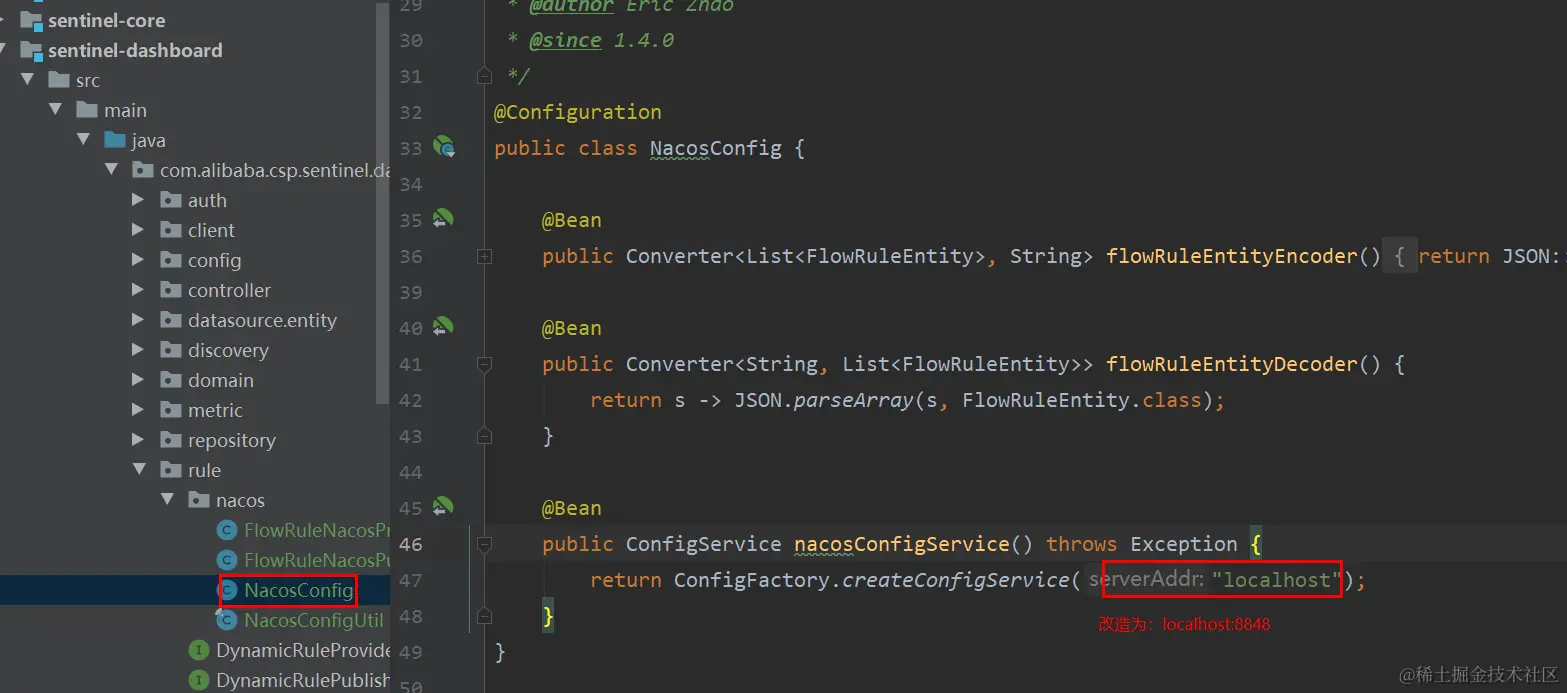Expand the auth package
1567x693 pixels.
(138, 200)
